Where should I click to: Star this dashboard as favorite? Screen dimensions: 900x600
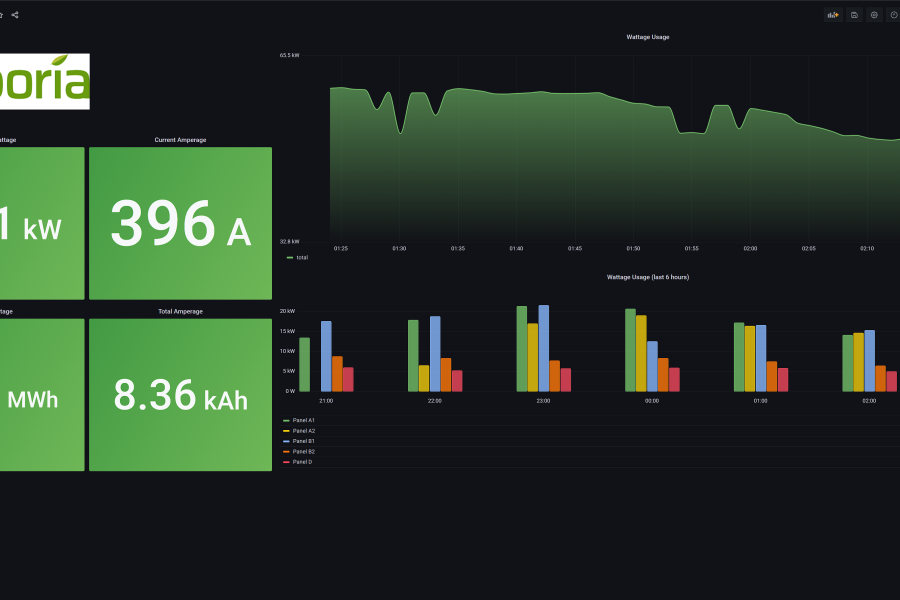[1, 15]
